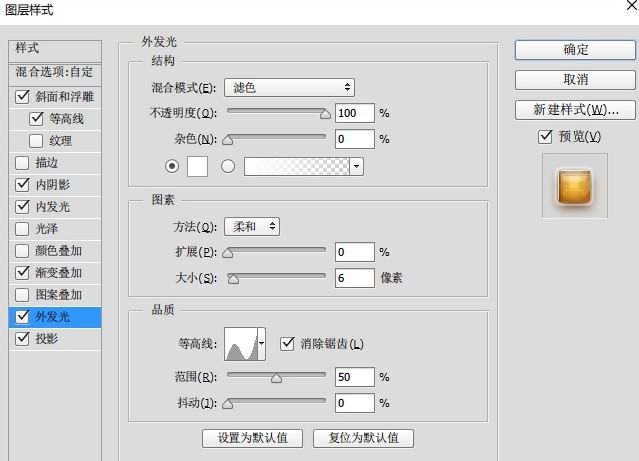Click the 范围 value field

pyautogui.click(x=355, y=377)
